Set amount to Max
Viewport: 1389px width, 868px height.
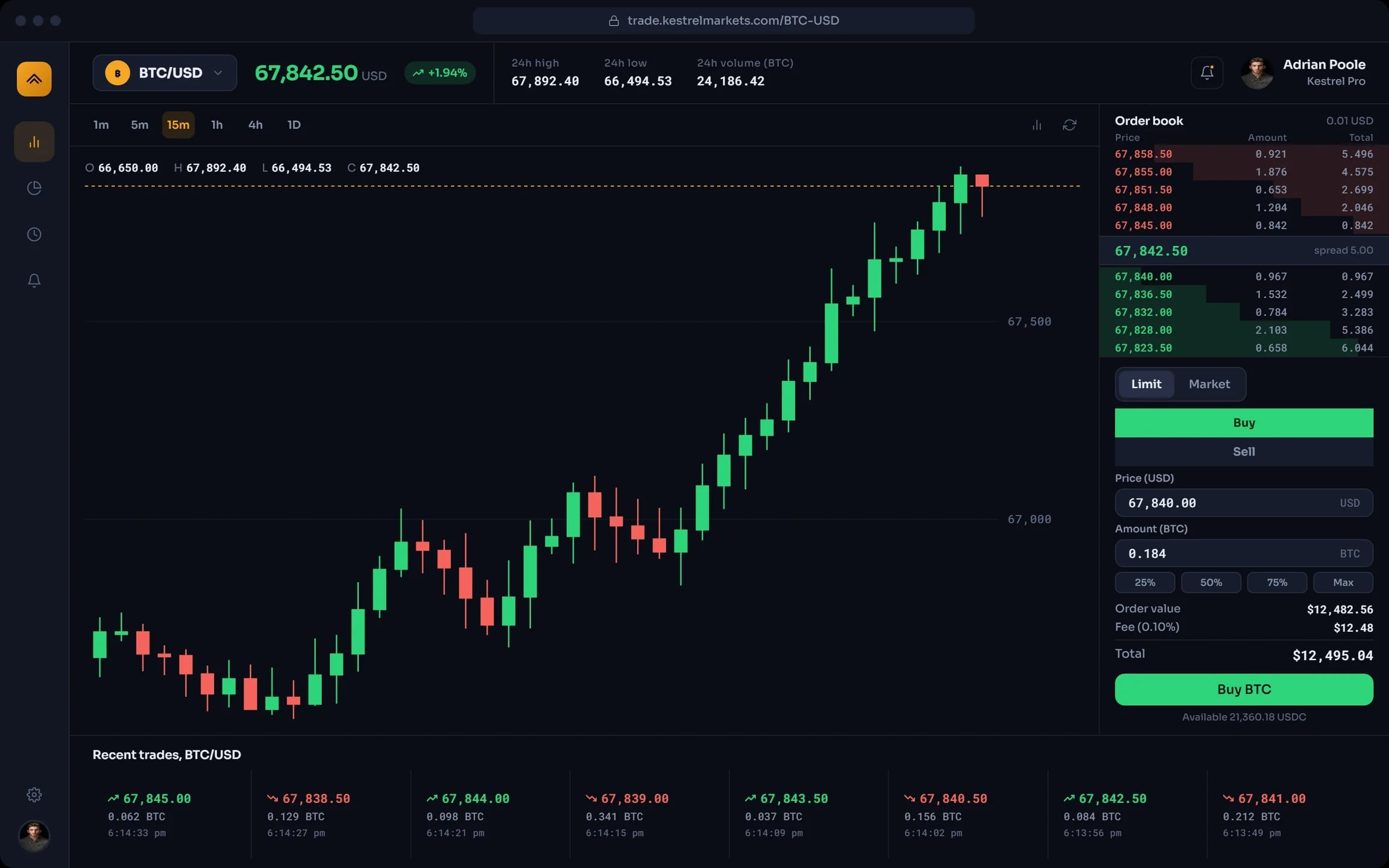pos(1343,582)
